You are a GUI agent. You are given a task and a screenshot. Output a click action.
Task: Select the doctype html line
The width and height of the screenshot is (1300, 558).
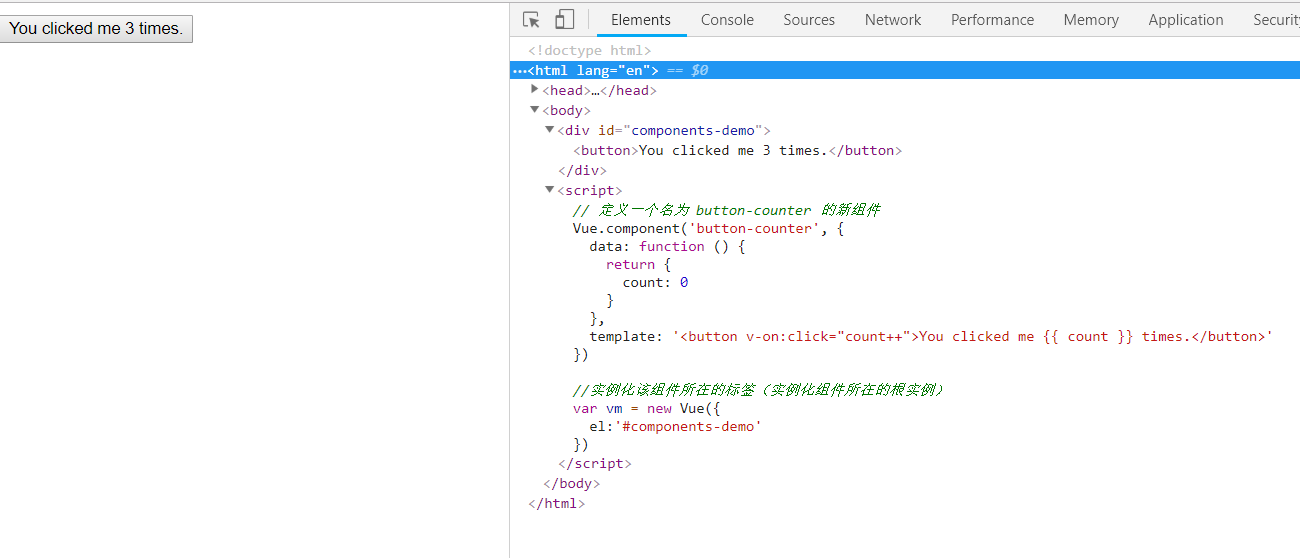click(590, 51)
